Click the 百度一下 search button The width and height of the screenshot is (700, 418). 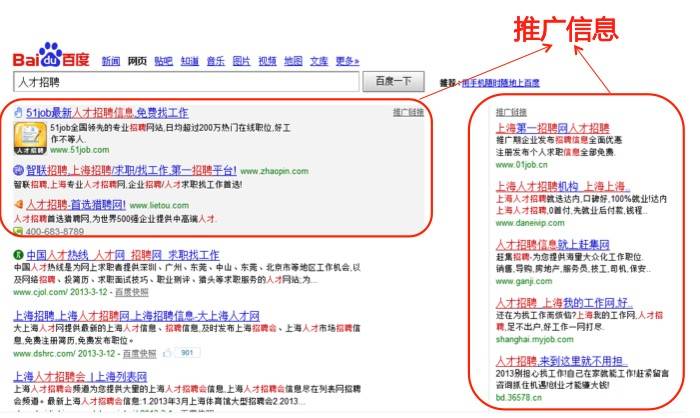click(393, 81)
